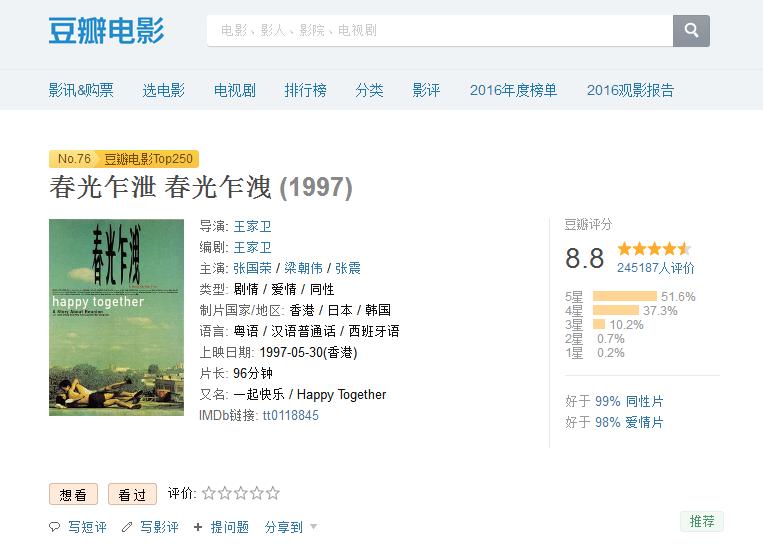The image size is (763, 548).
Task: Click the 5-star rating percentage bar
Action: pyautogui.click(x=624, y=296)
